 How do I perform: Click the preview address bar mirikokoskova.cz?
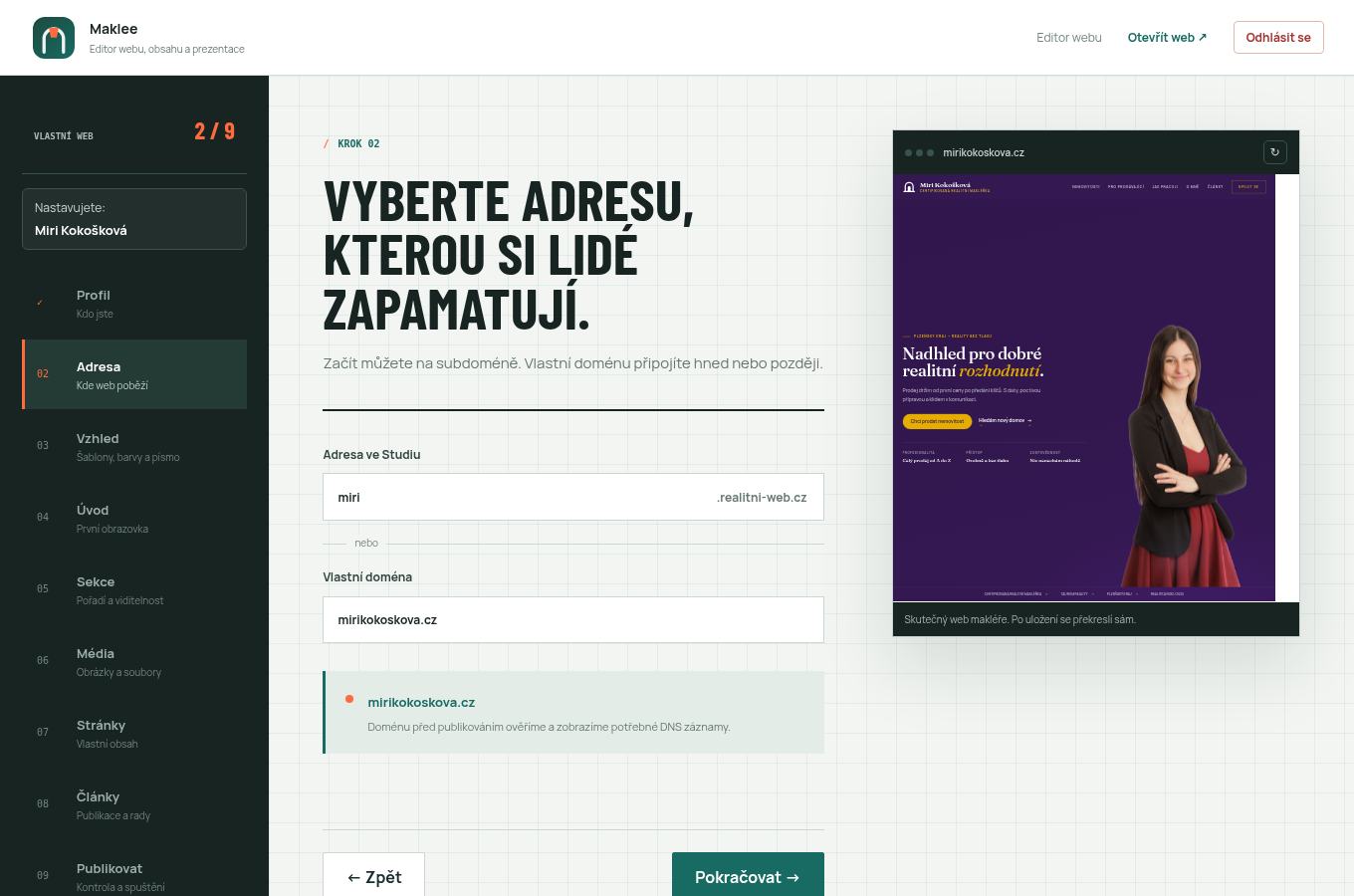click(984, 152)
